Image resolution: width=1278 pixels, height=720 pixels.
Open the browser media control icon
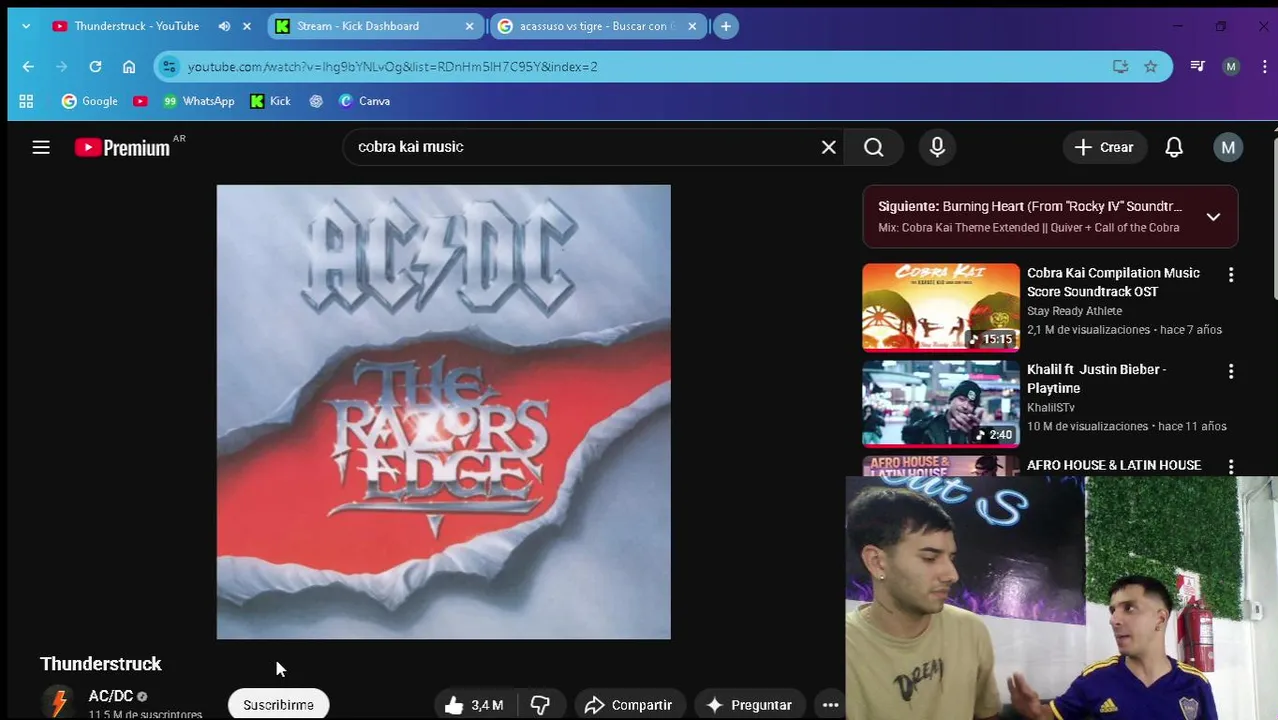(x=1197, y=66)
